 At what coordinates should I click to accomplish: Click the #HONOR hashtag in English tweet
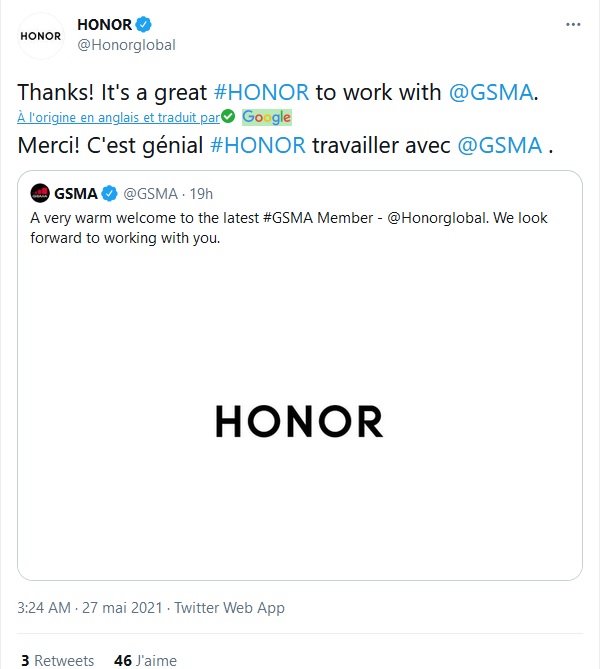coord(261,92)
